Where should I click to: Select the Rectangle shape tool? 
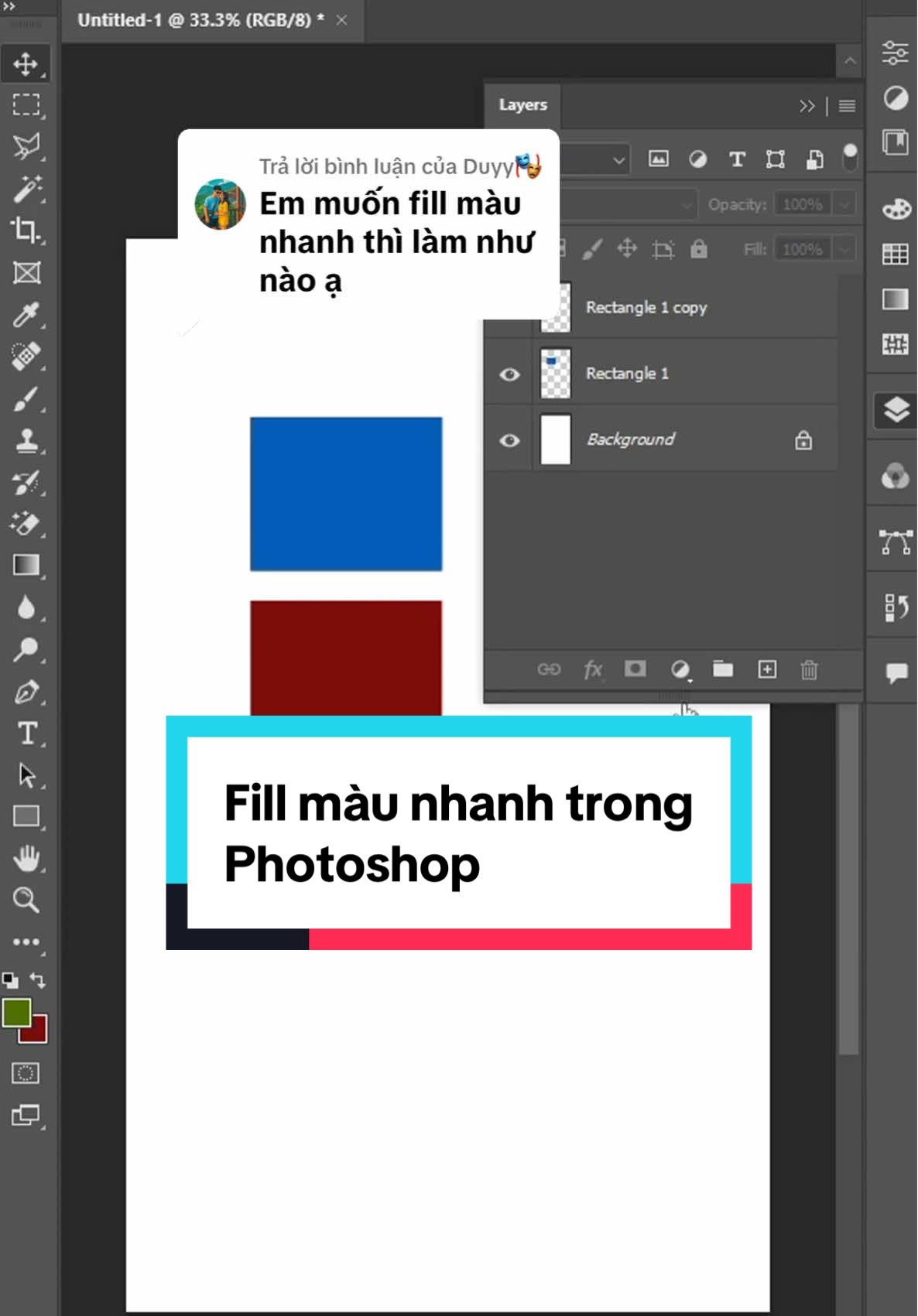point(26,816)
